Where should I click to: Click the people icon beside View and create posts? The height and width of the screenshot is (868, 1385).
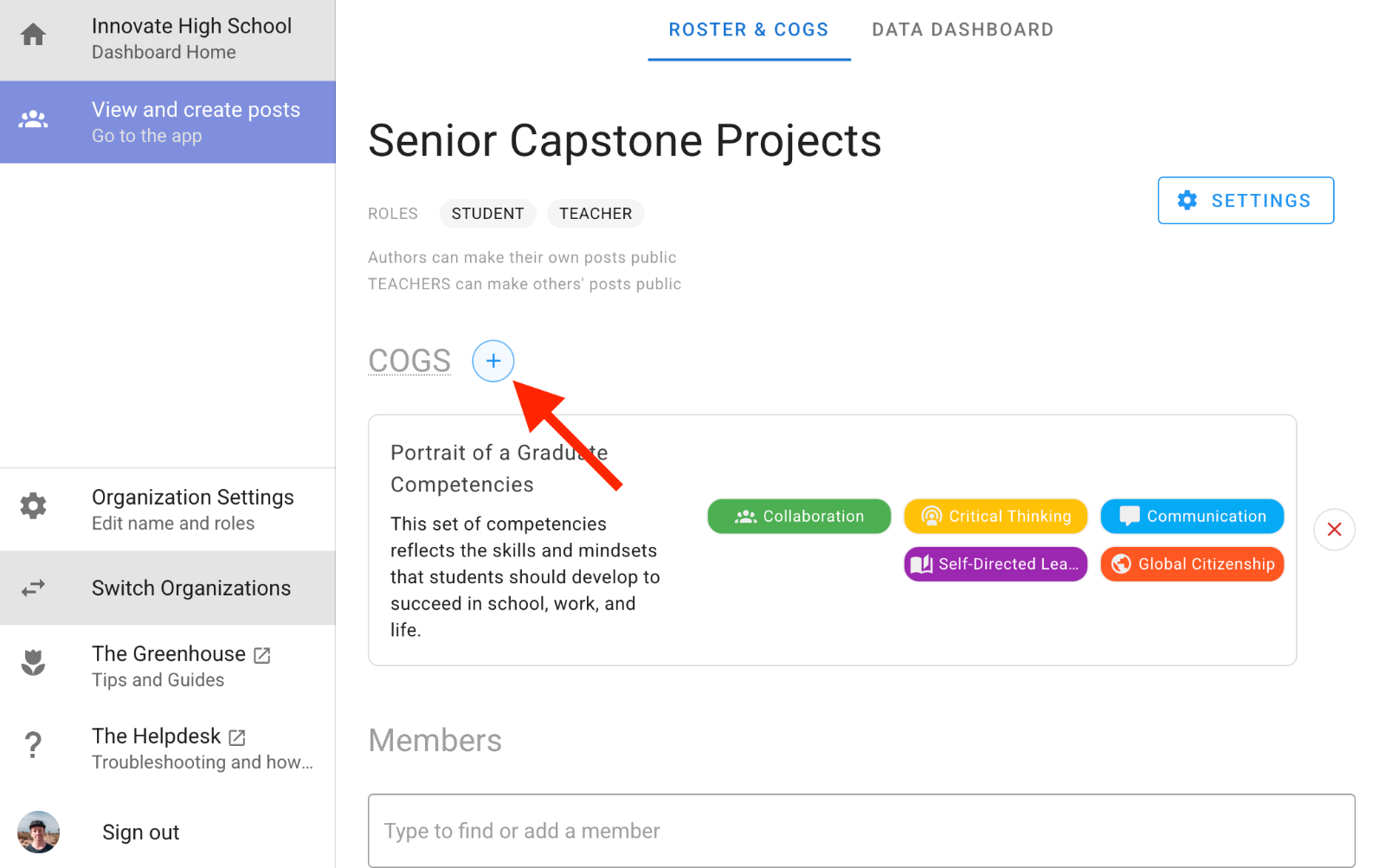coord(33,119)
